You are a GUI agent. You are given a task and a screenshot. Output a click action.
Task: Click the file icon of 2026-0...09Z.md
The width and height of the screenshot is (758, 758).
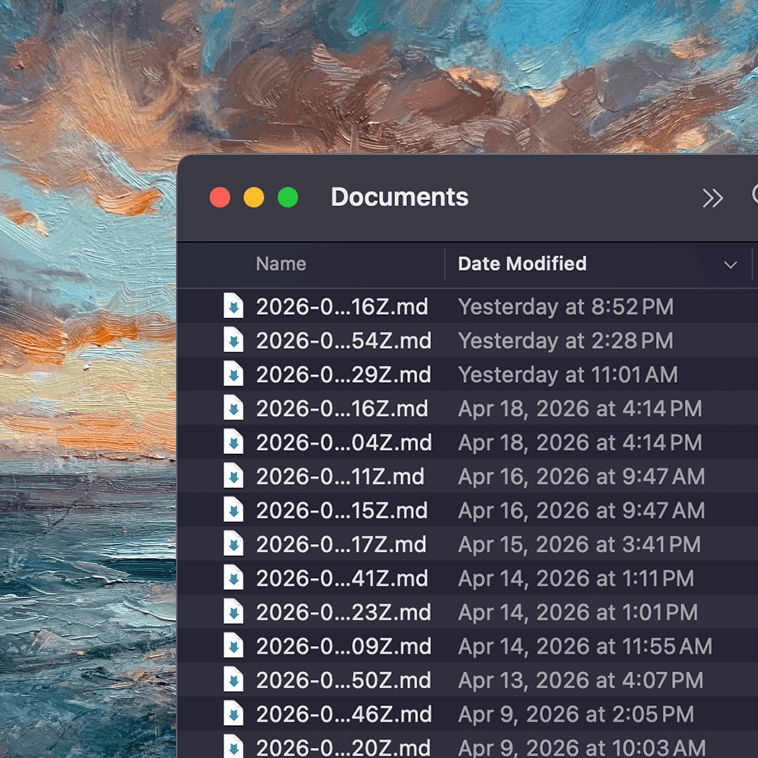tap(233, 645)
